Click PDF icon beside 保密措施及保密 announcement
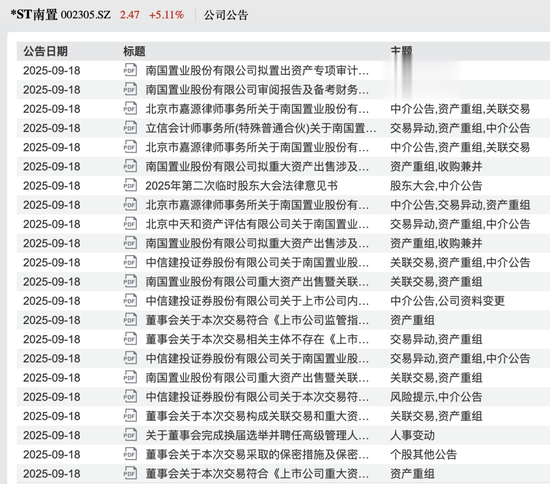This screenshot has width=550, height=484. point(130,454)
